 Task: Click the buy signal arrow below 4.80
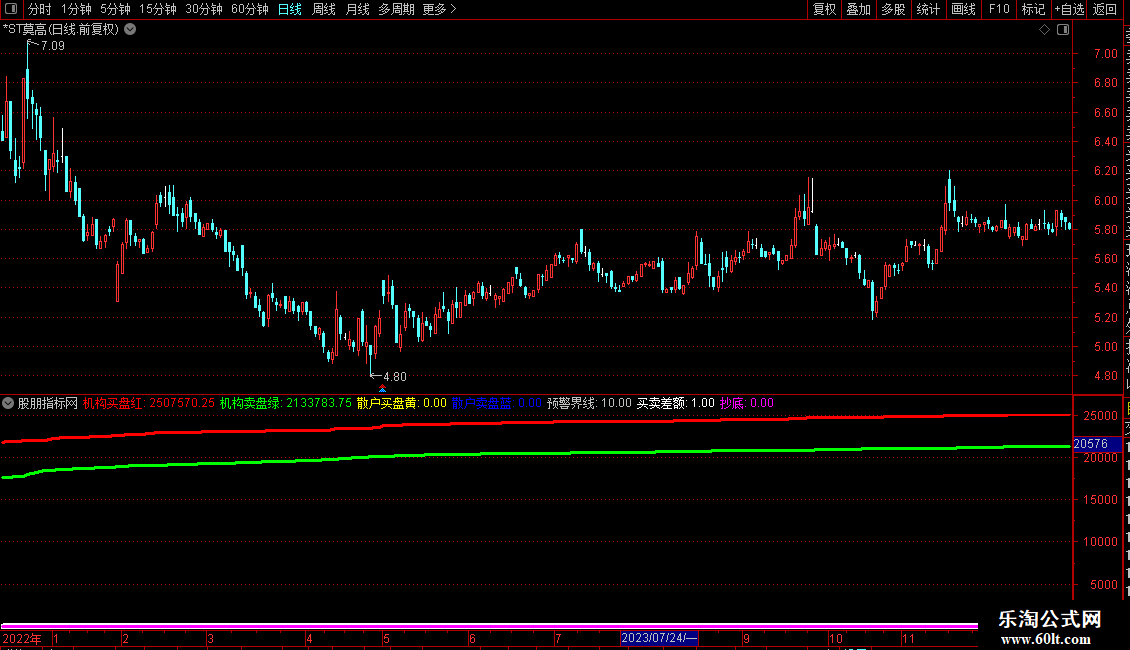point(382,389)
